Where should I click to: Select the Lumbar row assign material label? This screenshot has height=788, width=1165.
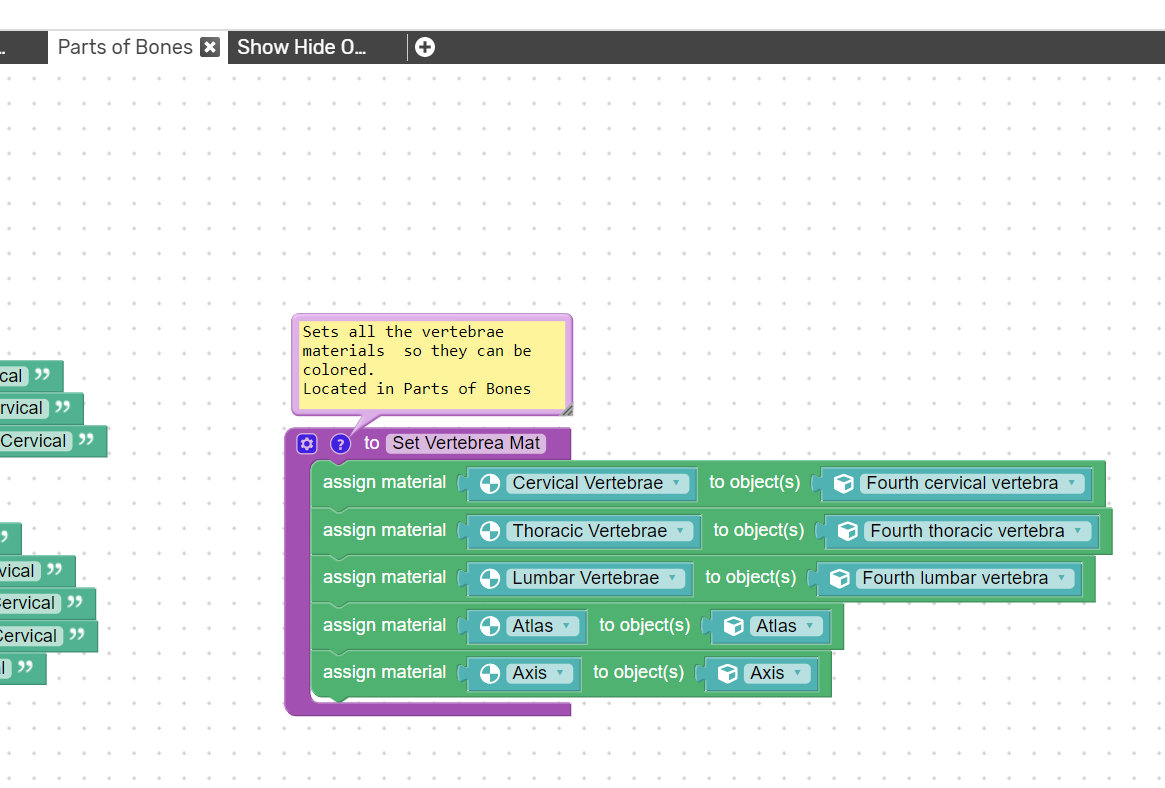point(384,578)
